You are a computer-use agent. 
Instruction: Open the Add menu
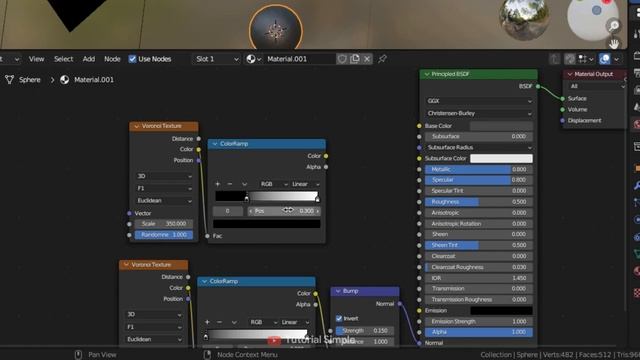[x=89, y=59]
